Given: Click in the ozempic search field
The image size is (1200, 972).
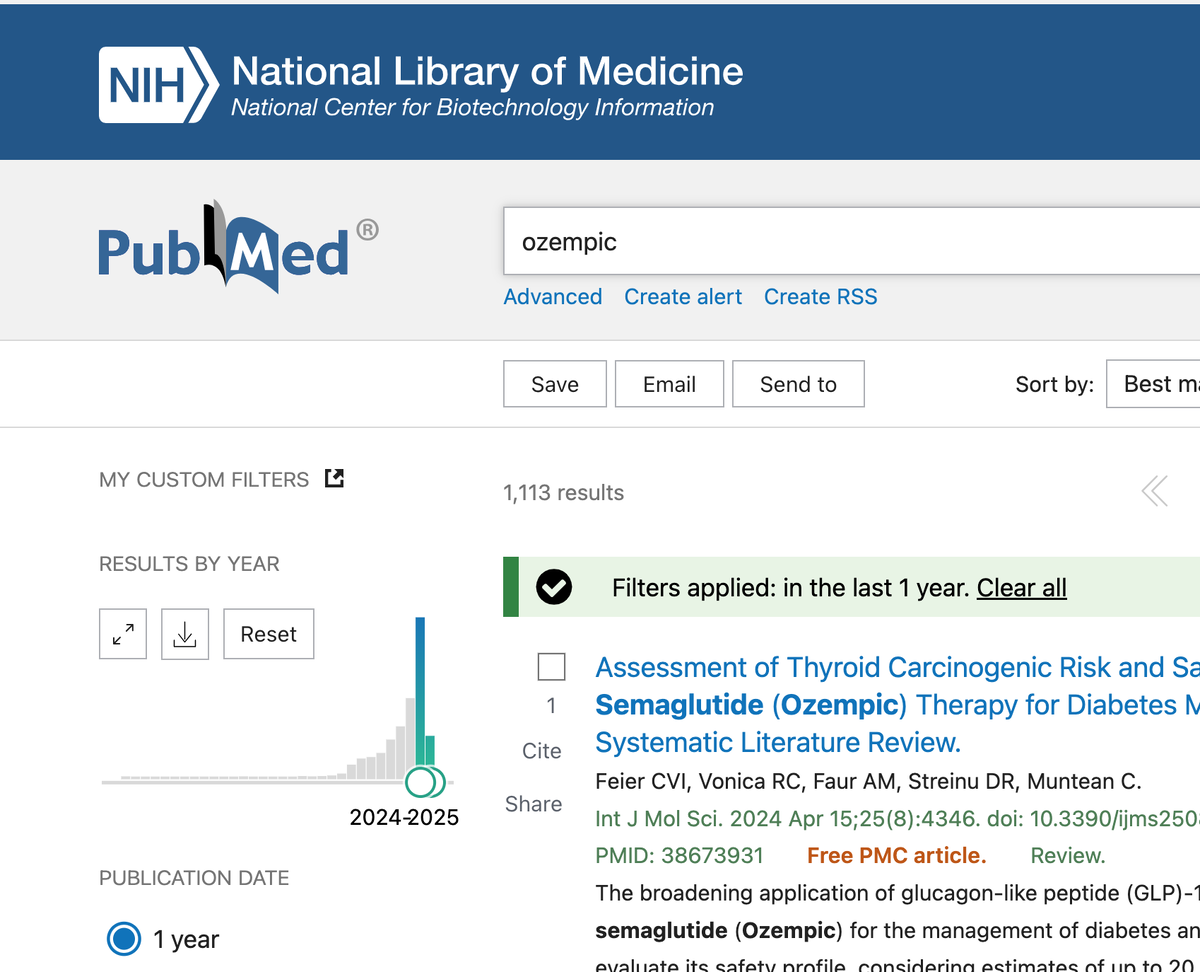Looking at the screenshot, I should click(851, 241).
